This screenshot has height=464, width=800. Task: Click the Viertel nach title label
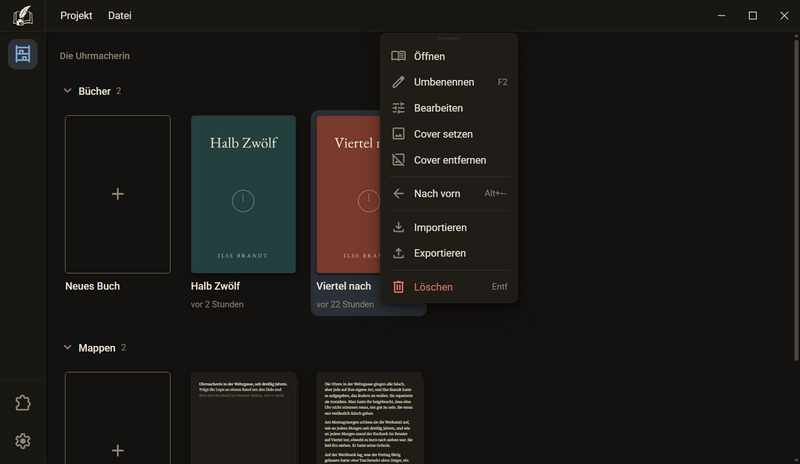(343, 286)
